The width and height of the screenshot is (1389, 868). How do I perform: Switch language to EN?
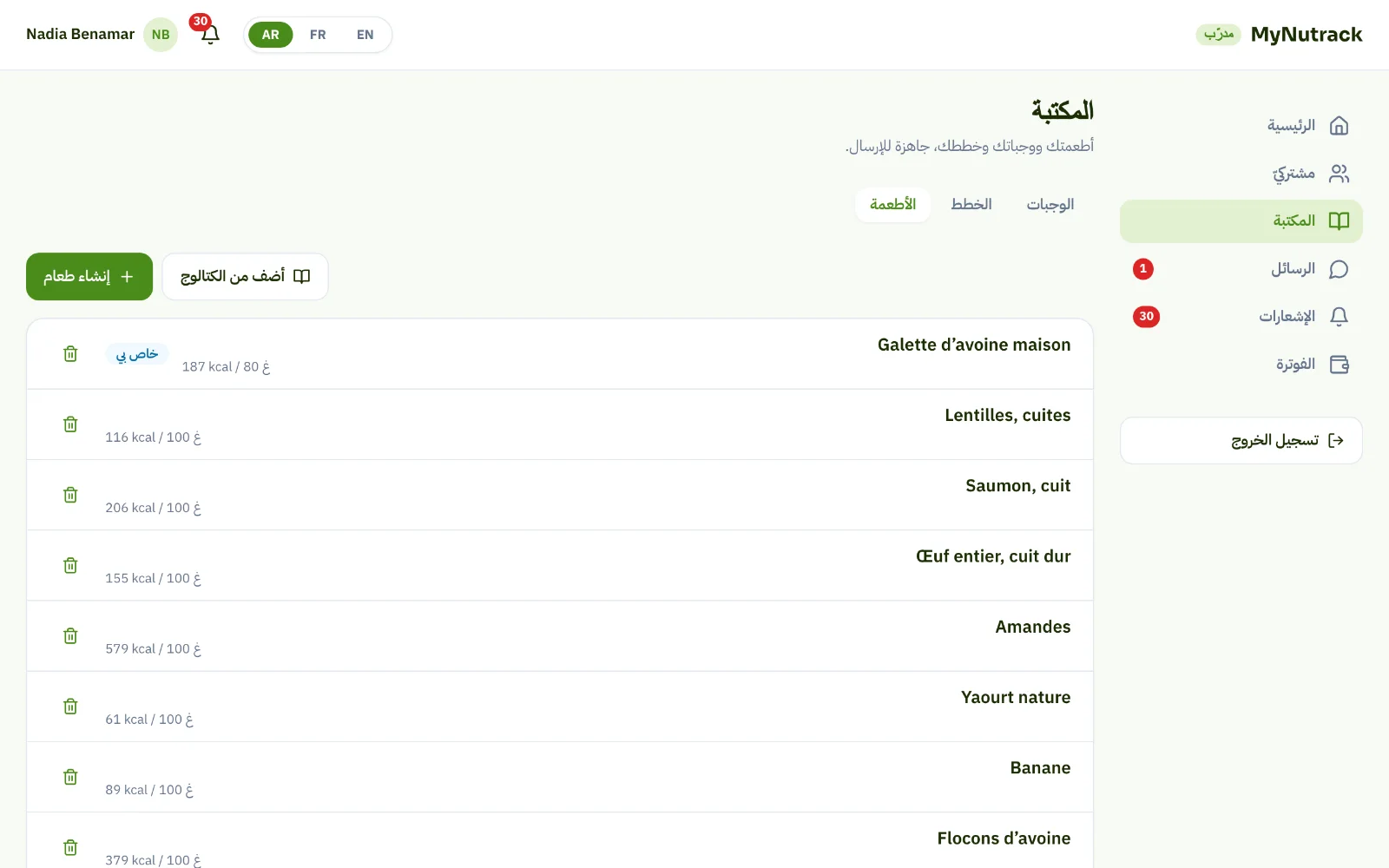(x=365, y=35)
